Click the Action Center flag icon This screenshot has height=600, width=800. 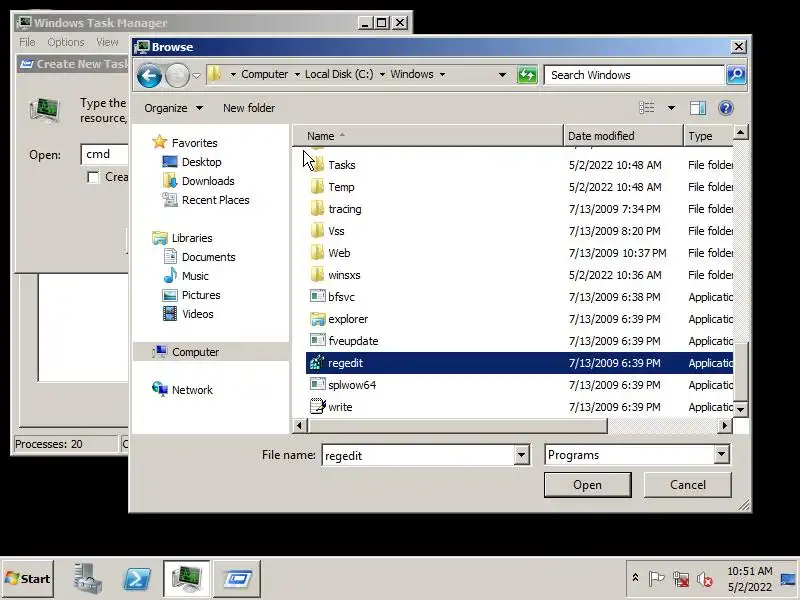pos(656,579)
